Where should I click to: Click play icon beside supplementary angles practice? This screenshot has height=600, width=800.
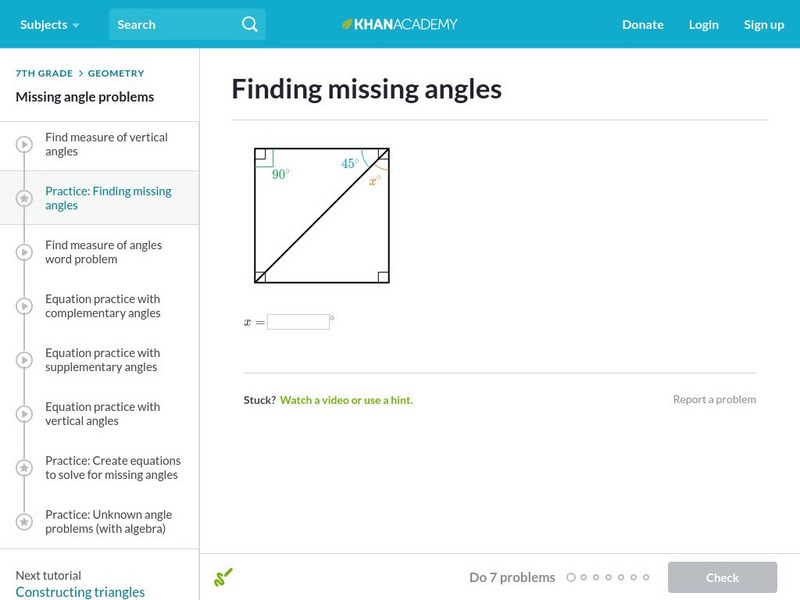(24, 360)
